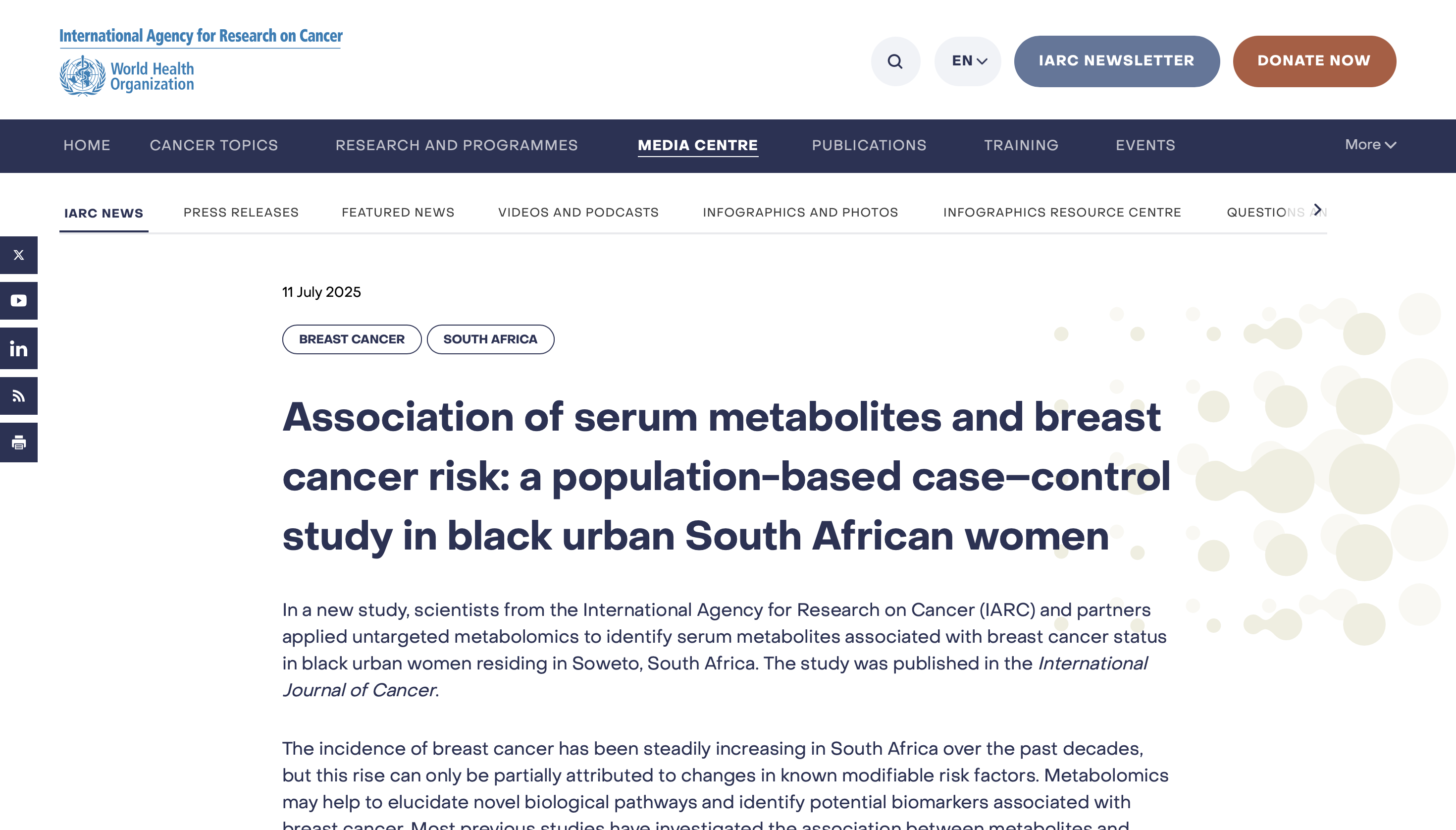Click the South Africa tag
The width and height of the screenshot is (1456, 830).
pyautogui.click(x=490, y=339)
